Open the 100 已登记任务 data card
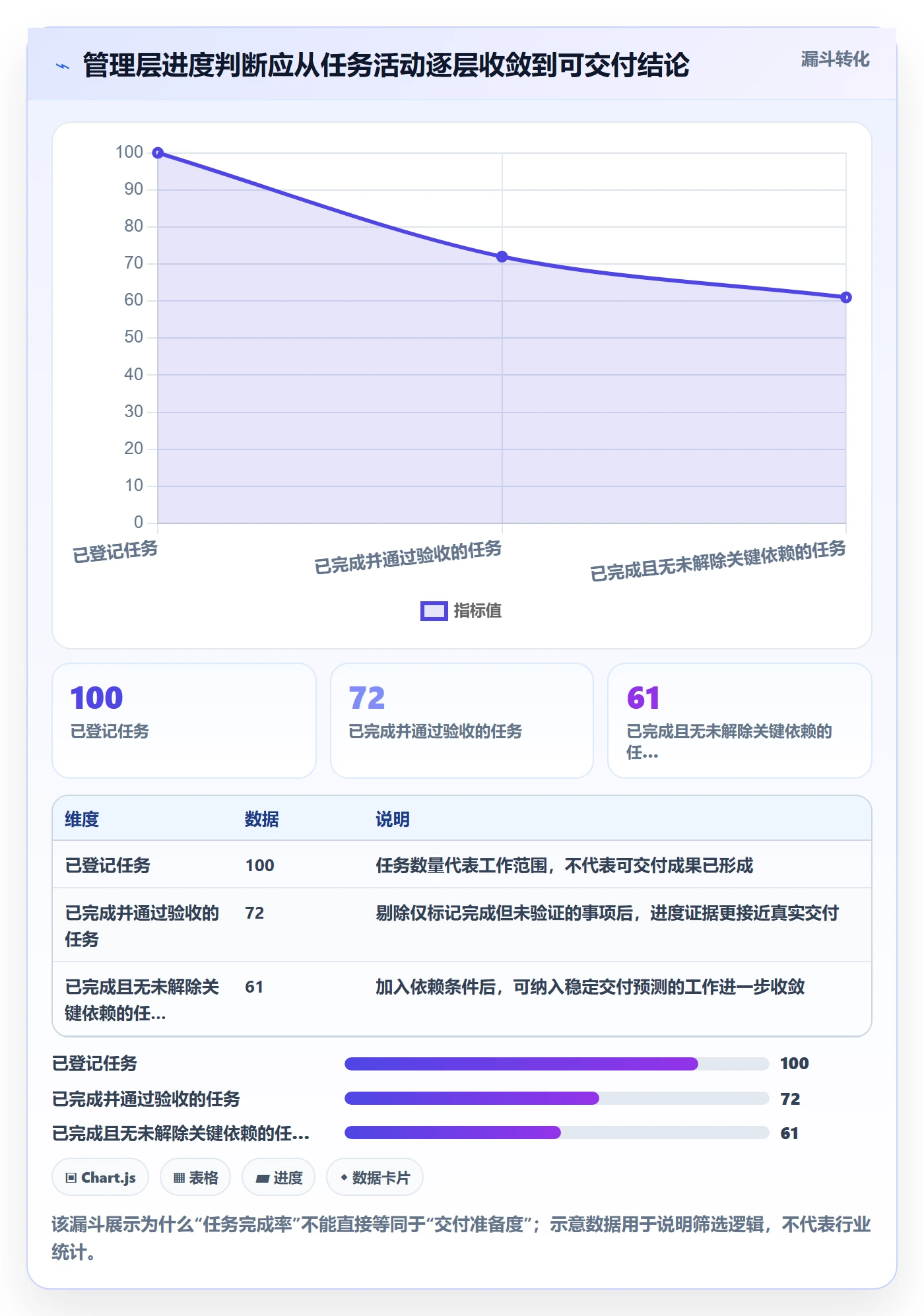Screen dimensions: 924x1316 (184, 721)
